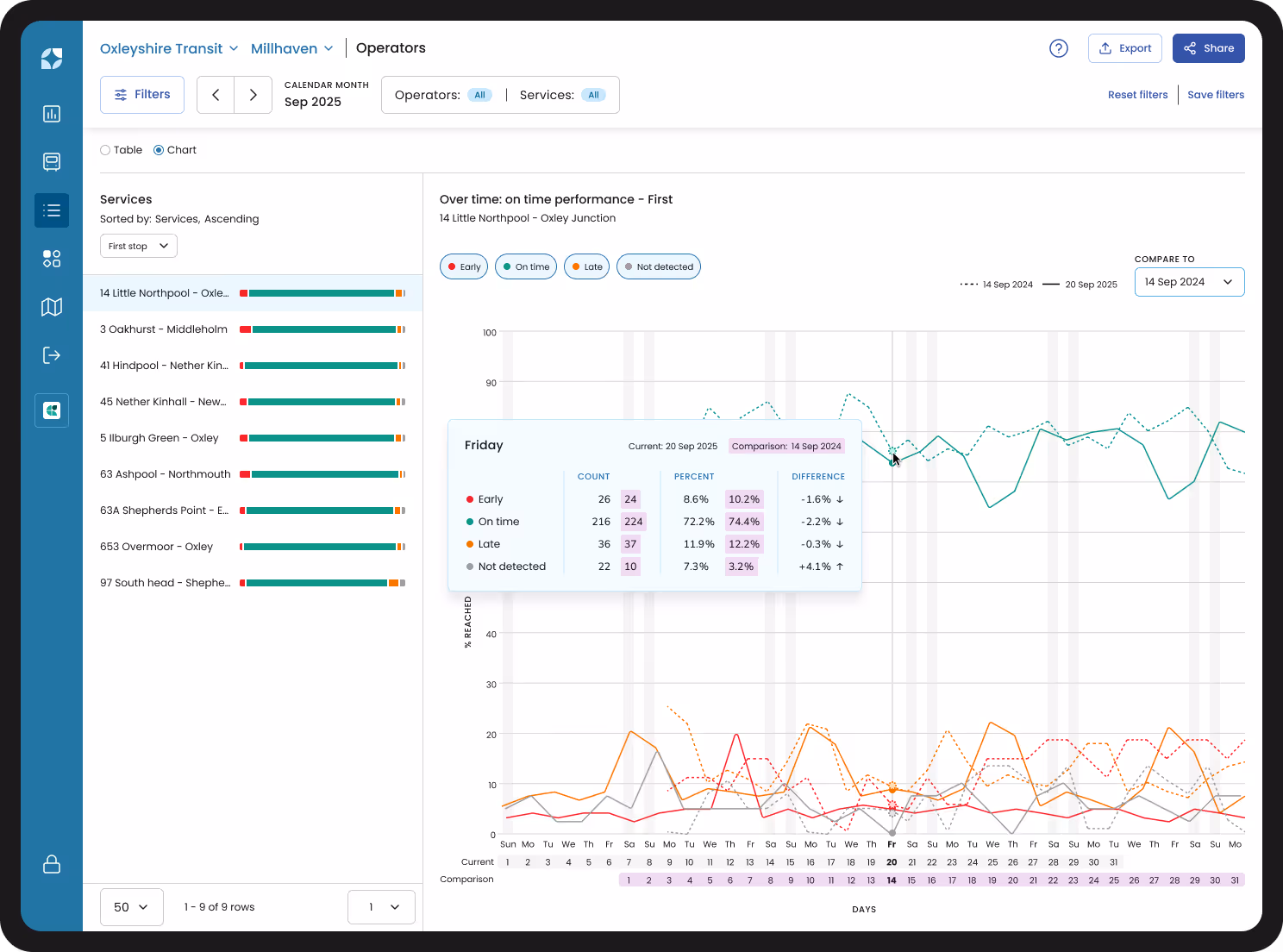Open the rows-per-page dropdown showing 50
Screen dimensions: 1283x952
click(131, 906)
